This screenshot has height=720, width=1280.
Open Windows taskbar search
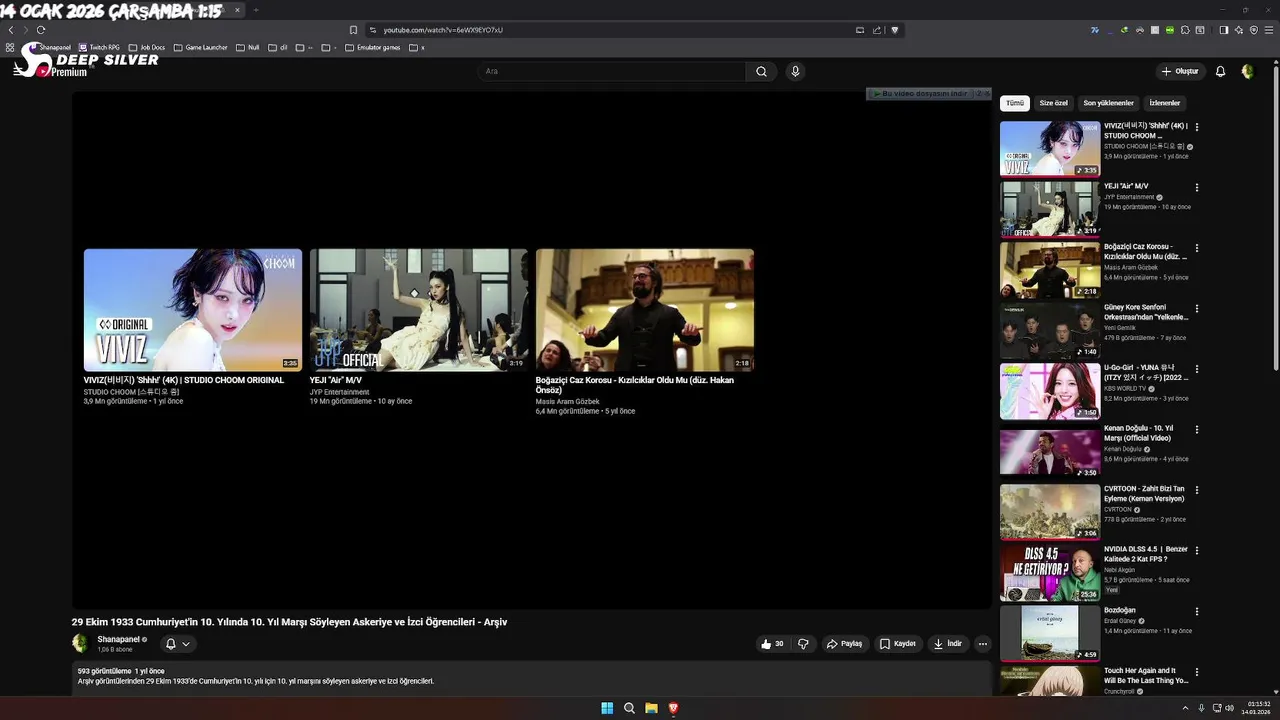click(x=629, y=708)
